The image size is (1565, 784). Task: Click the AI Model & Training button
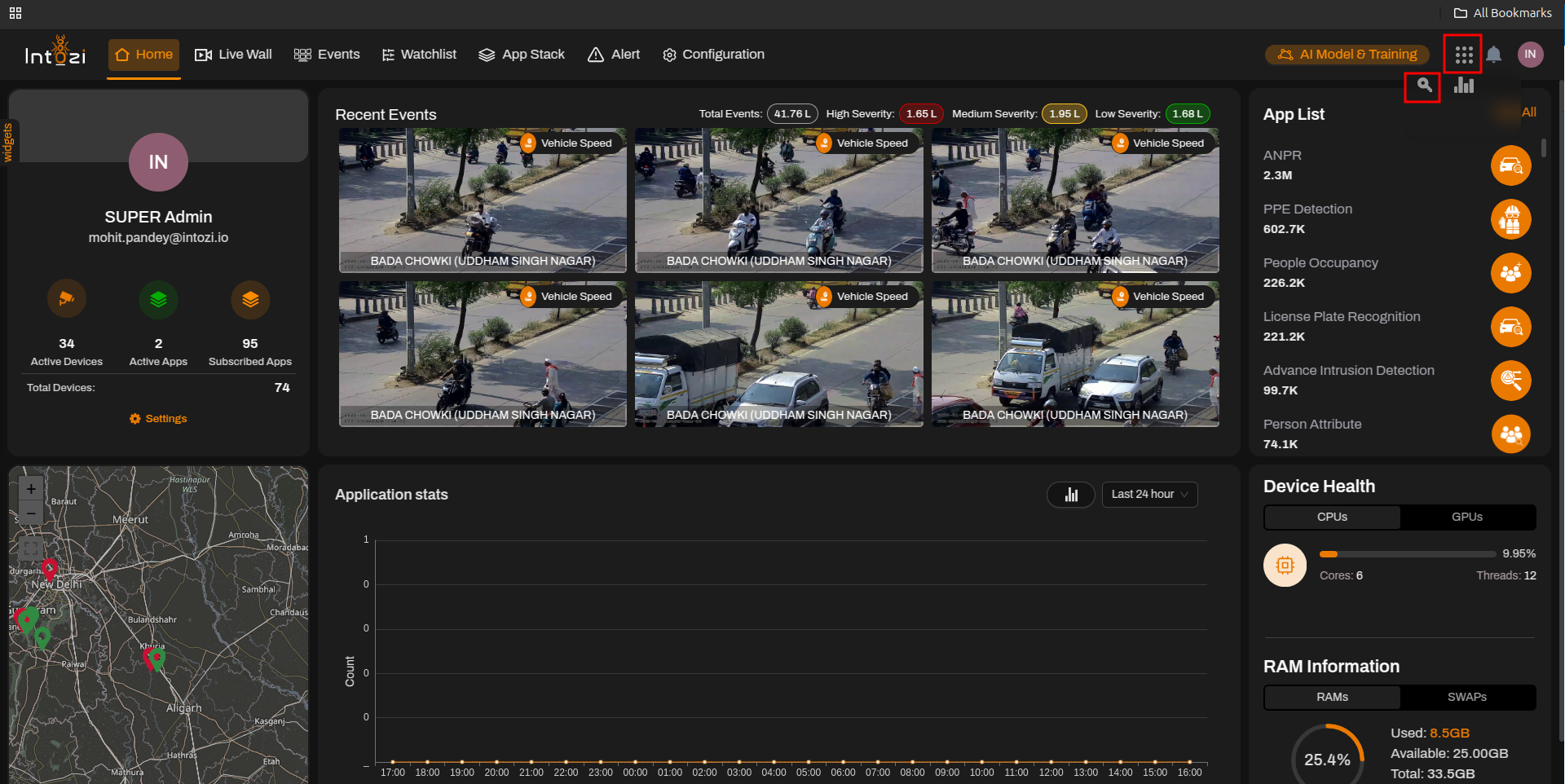tap(1347, 55)
